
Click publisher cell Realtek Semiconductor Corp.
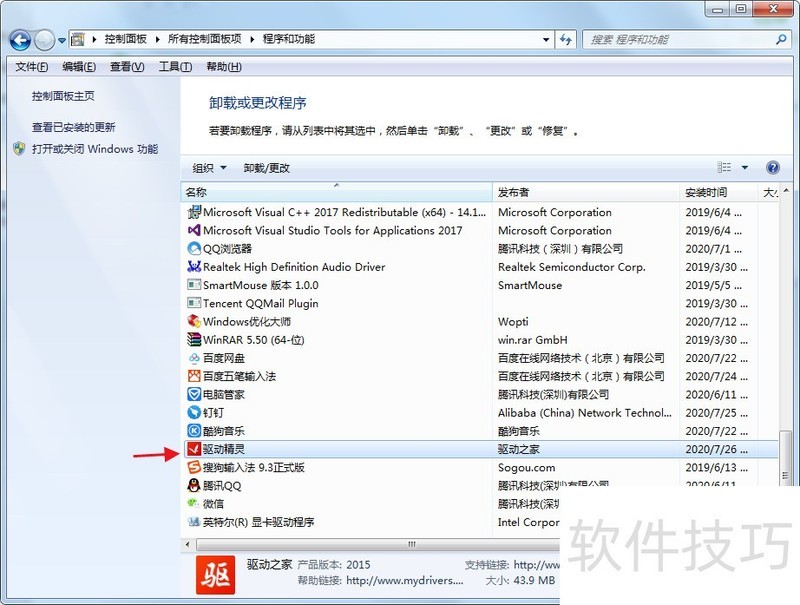pyautogui.click(x=571, y=267)
